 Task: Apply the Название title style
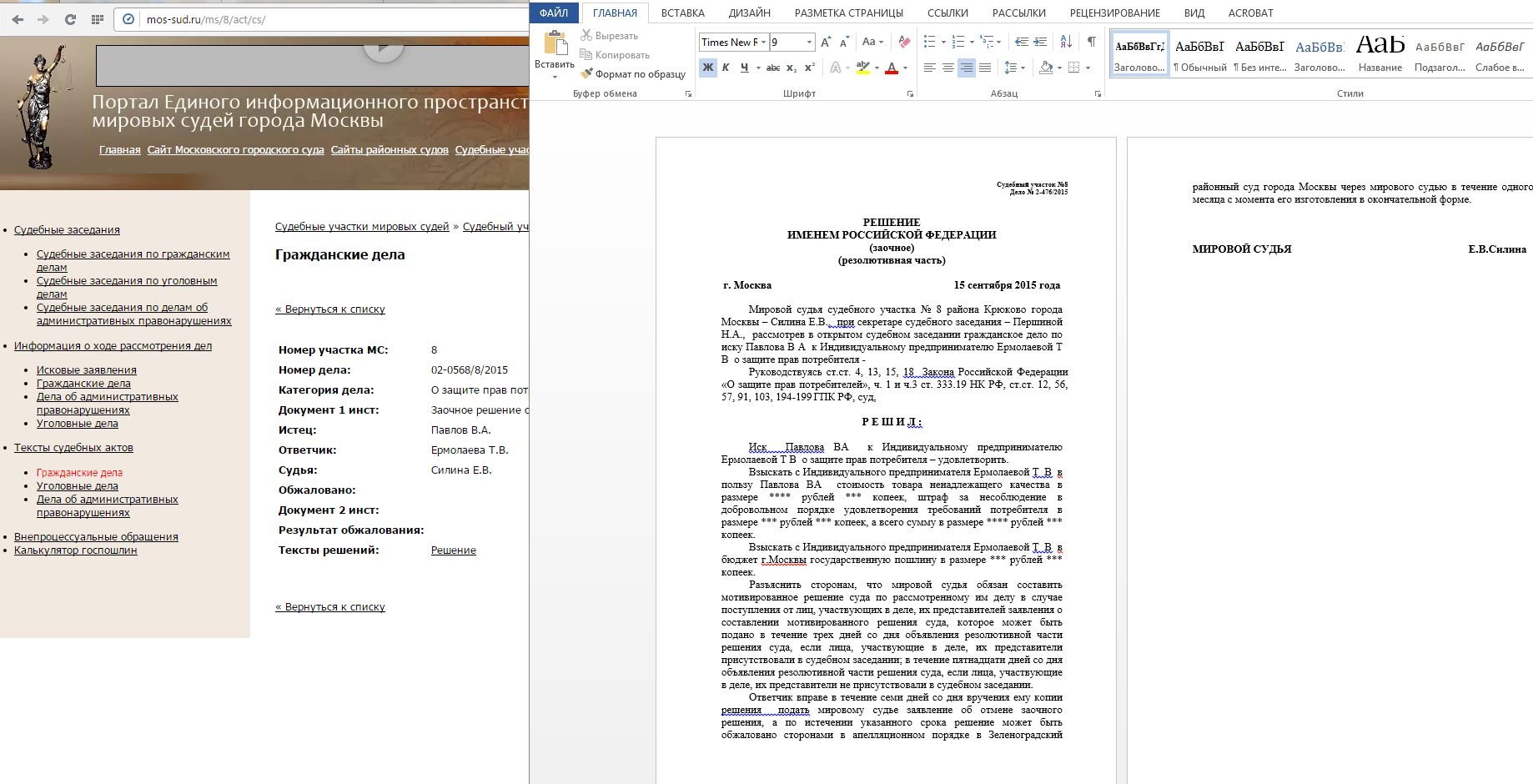(x=1380, y=54)
